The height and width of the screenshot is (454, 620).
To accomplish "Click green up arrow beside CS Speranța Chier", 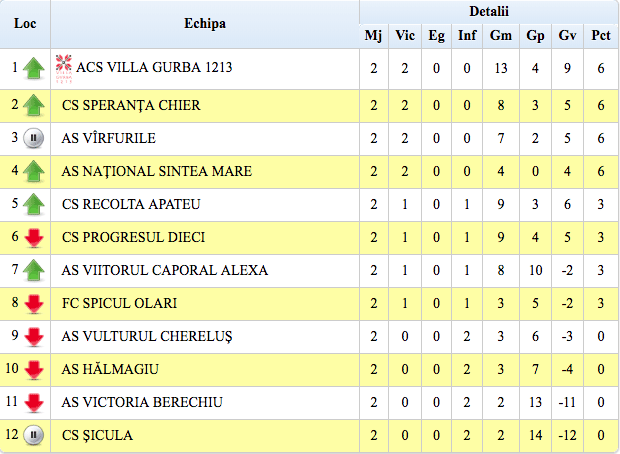I will (x=33, y=105).
